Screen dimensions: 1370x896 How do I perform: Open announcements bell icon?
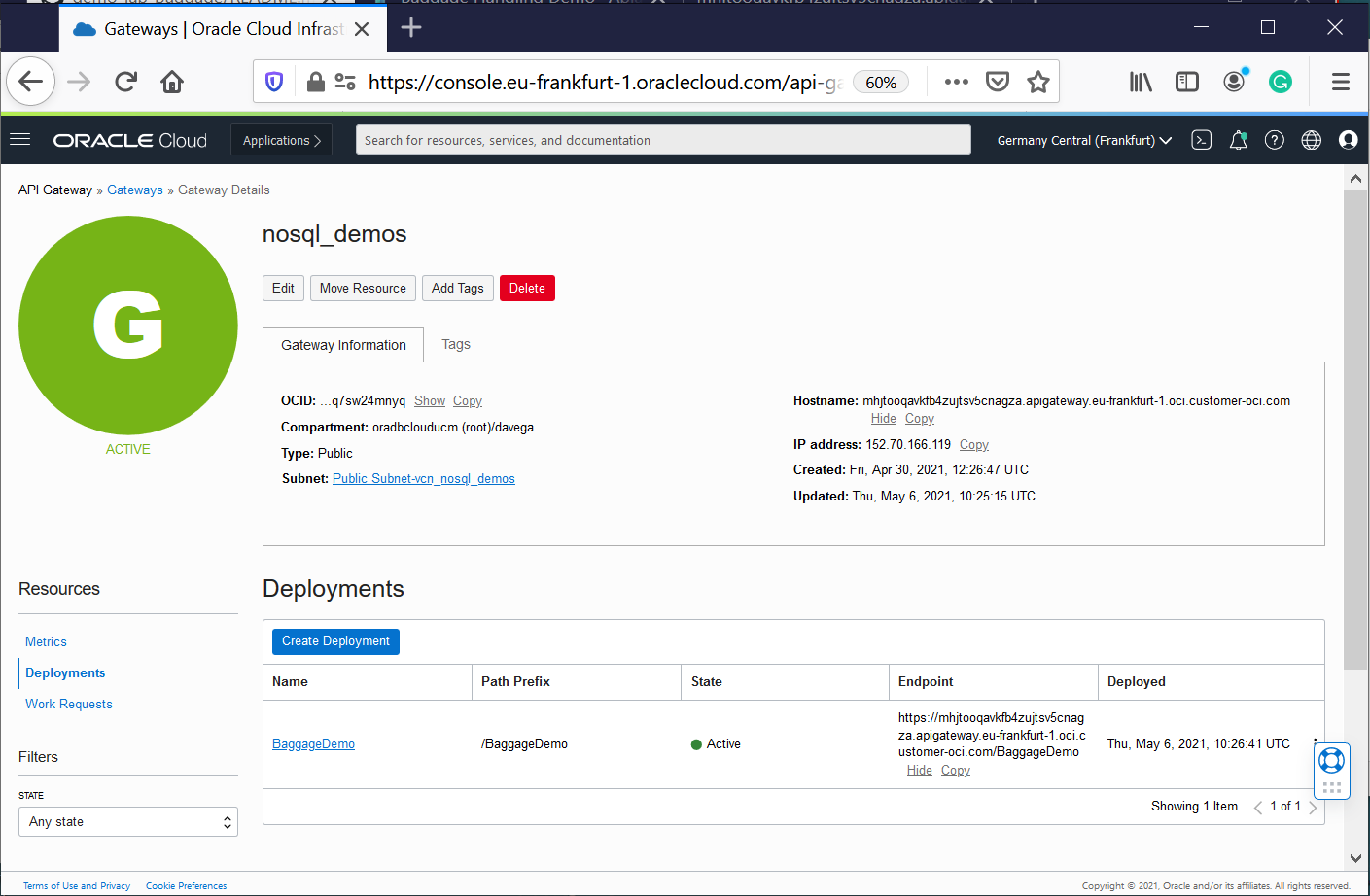coord(1238,140)
